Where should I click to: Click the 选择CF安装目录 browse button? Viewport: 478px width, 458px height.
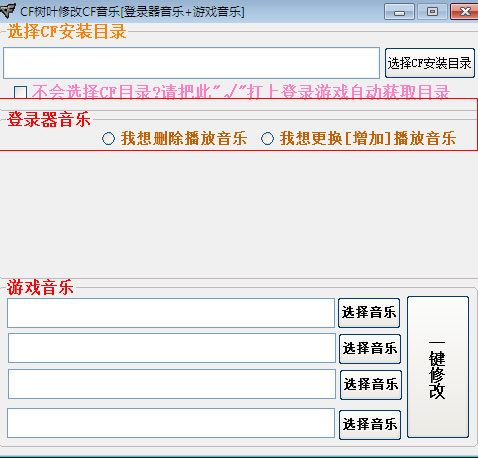click(430, 63)
